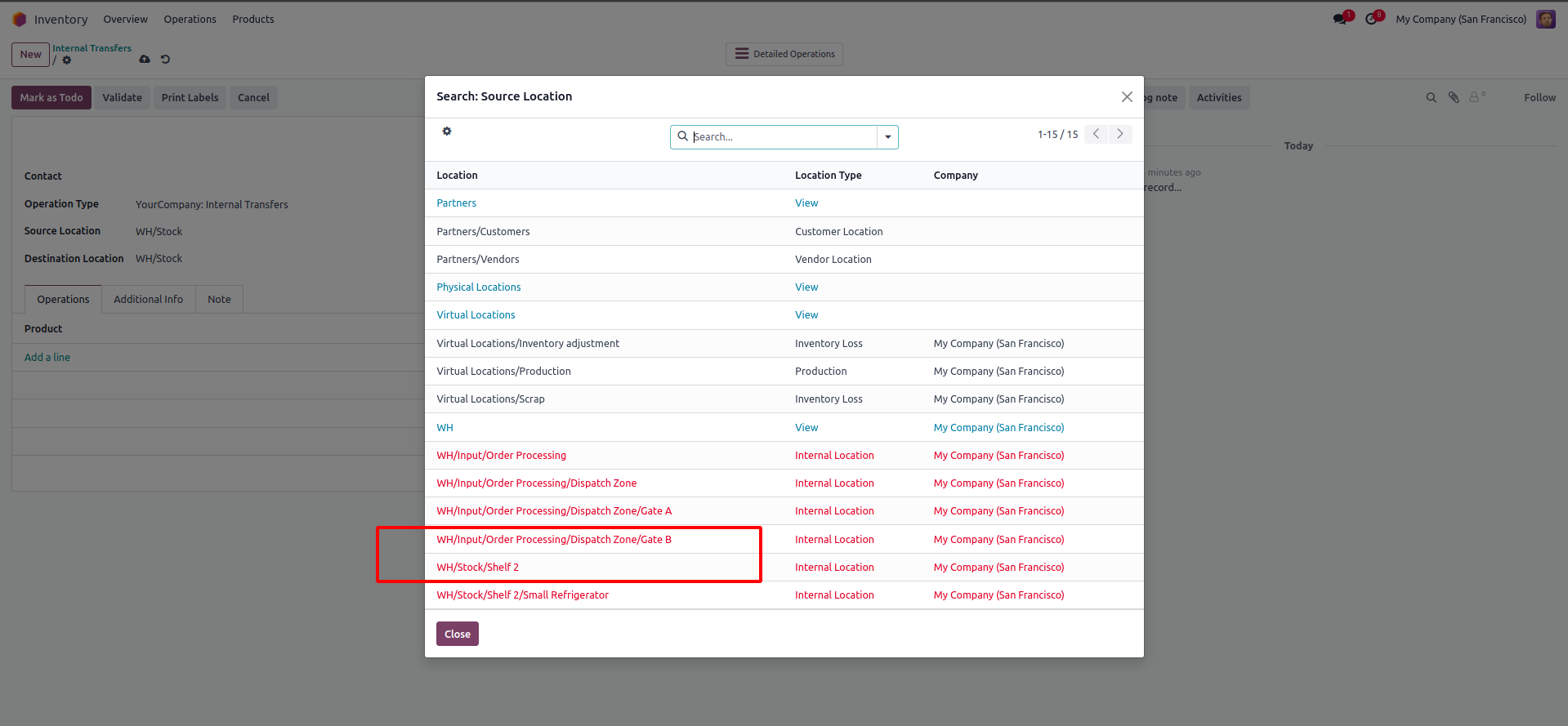Switch to the Additional Info tab
Viewport: 1568px width, 726px height.
click(x=148, y=299)
